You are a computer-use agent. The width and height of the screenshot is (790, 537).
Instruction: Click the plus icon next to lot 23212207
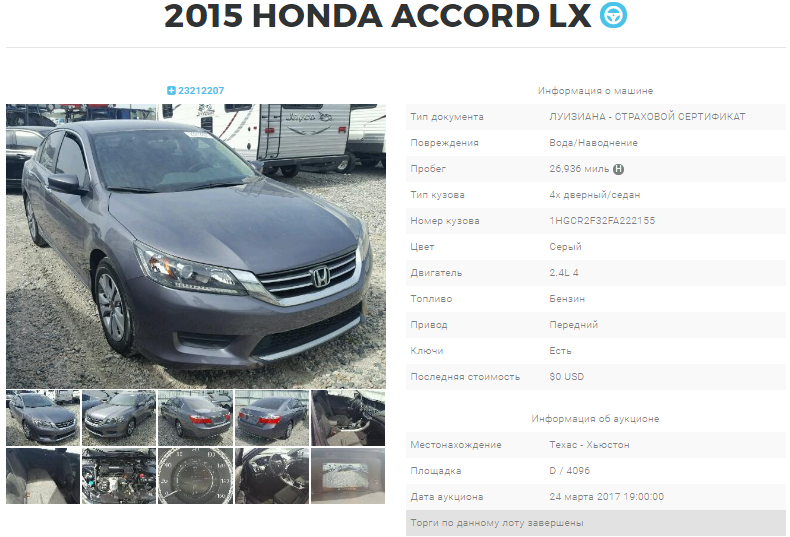[171, 91]
